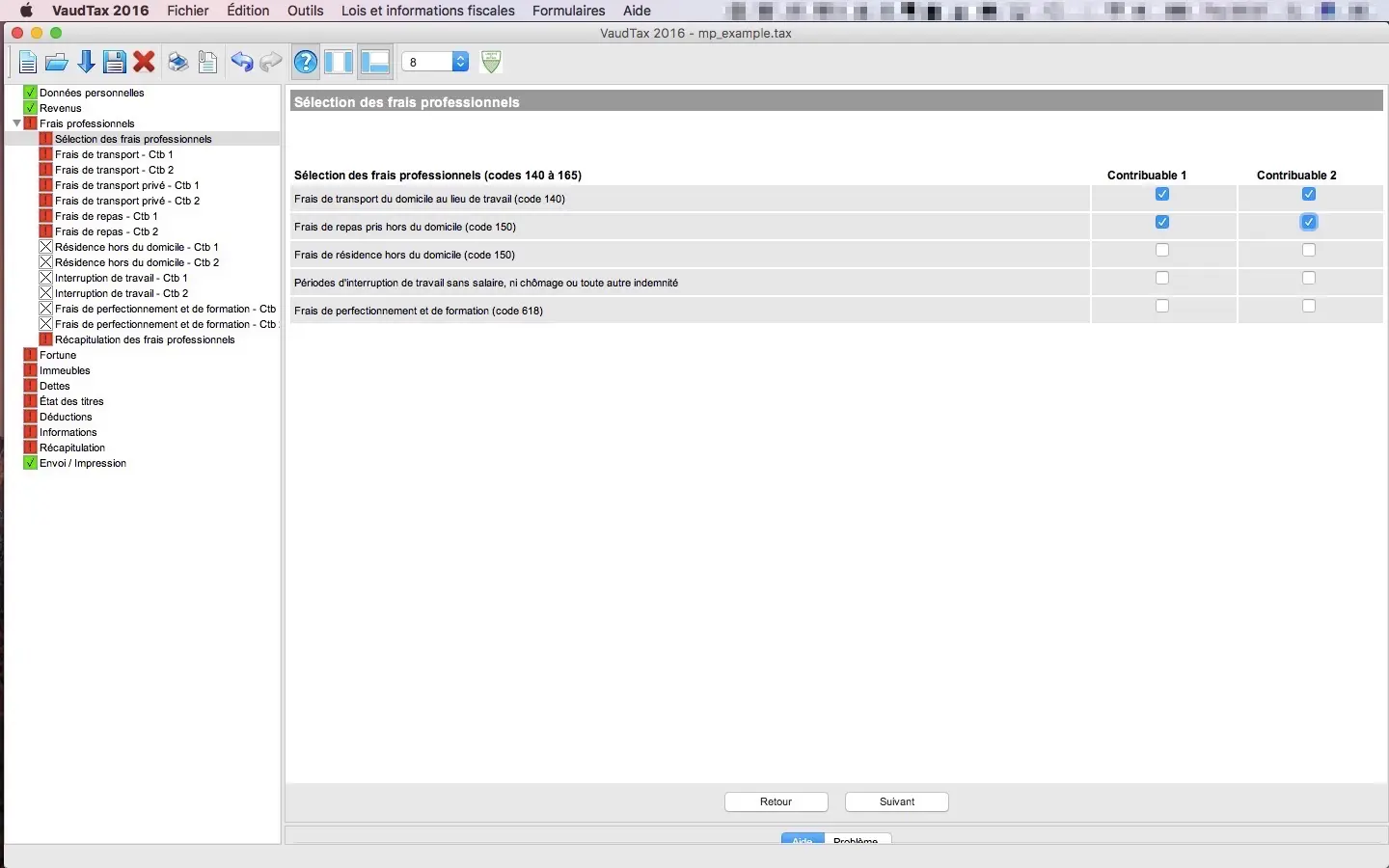Select Déductions in the tree
The image size is (1389, 868).
(66, 417)
